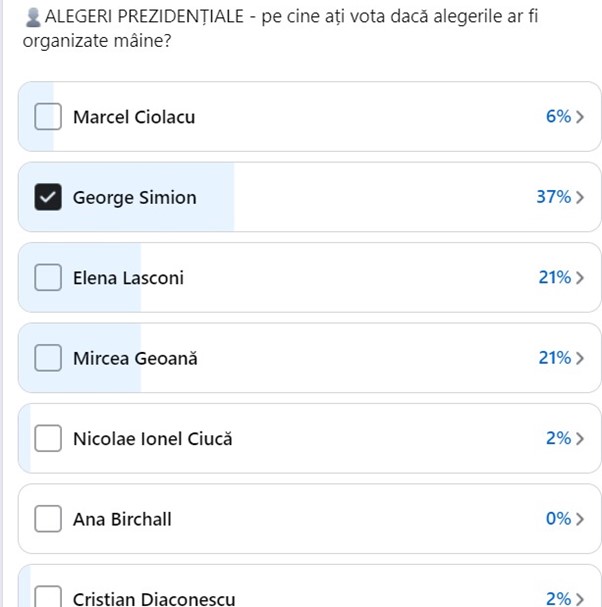This screenshot has width=602, height=607.
Task: Click the Elena Lasconi option label
Action: 128,278
